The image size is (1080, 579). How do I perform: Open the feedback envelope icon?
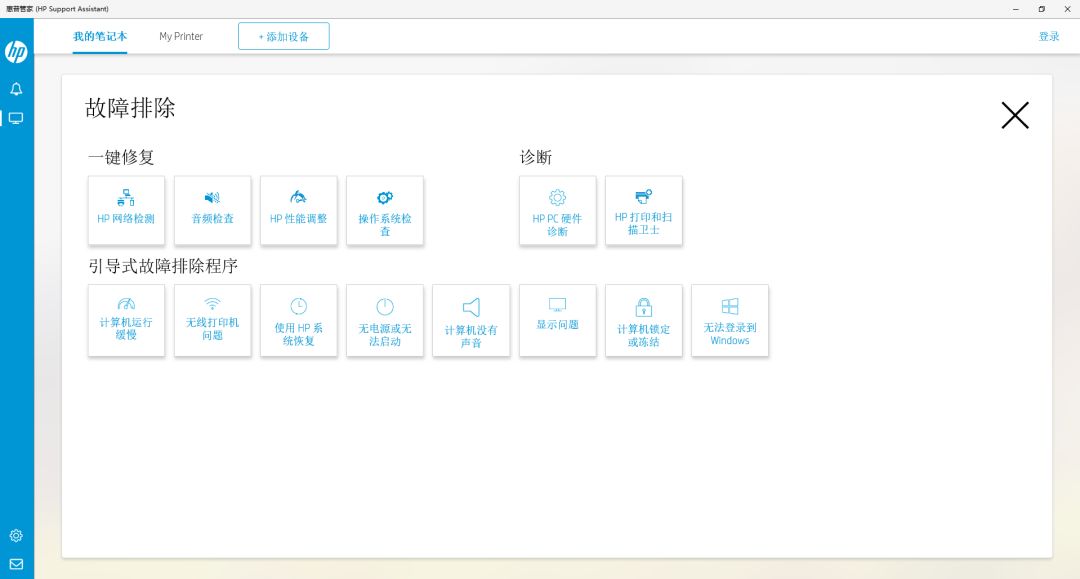pos(17,565)
